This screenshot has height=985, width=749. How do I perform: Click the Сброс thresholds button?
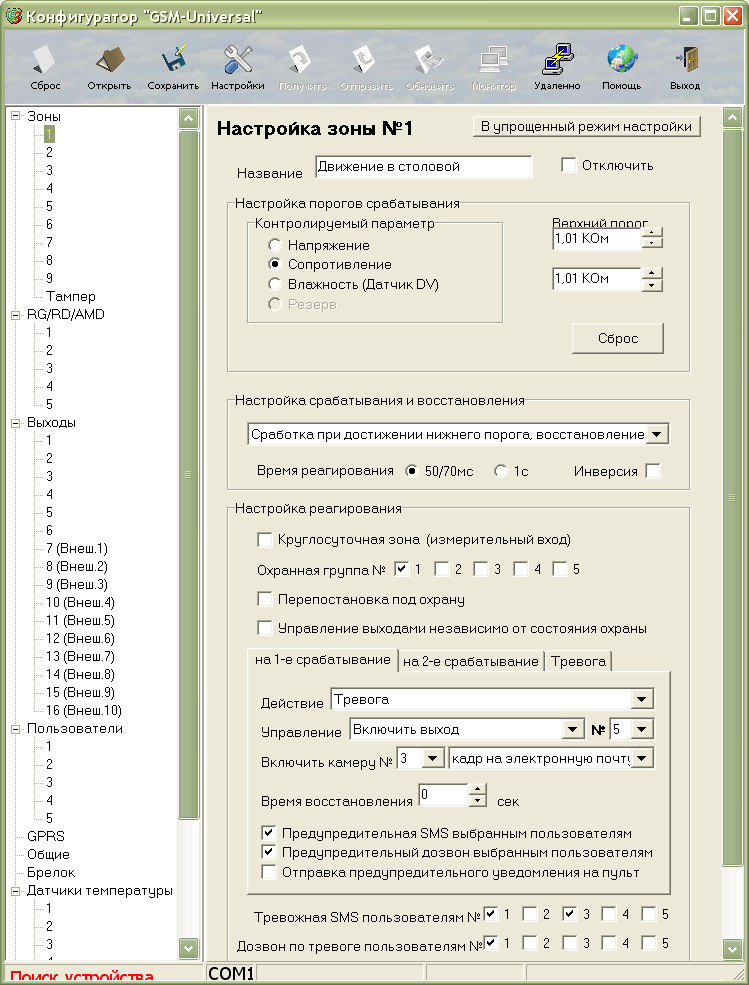(x=618, y=338)
